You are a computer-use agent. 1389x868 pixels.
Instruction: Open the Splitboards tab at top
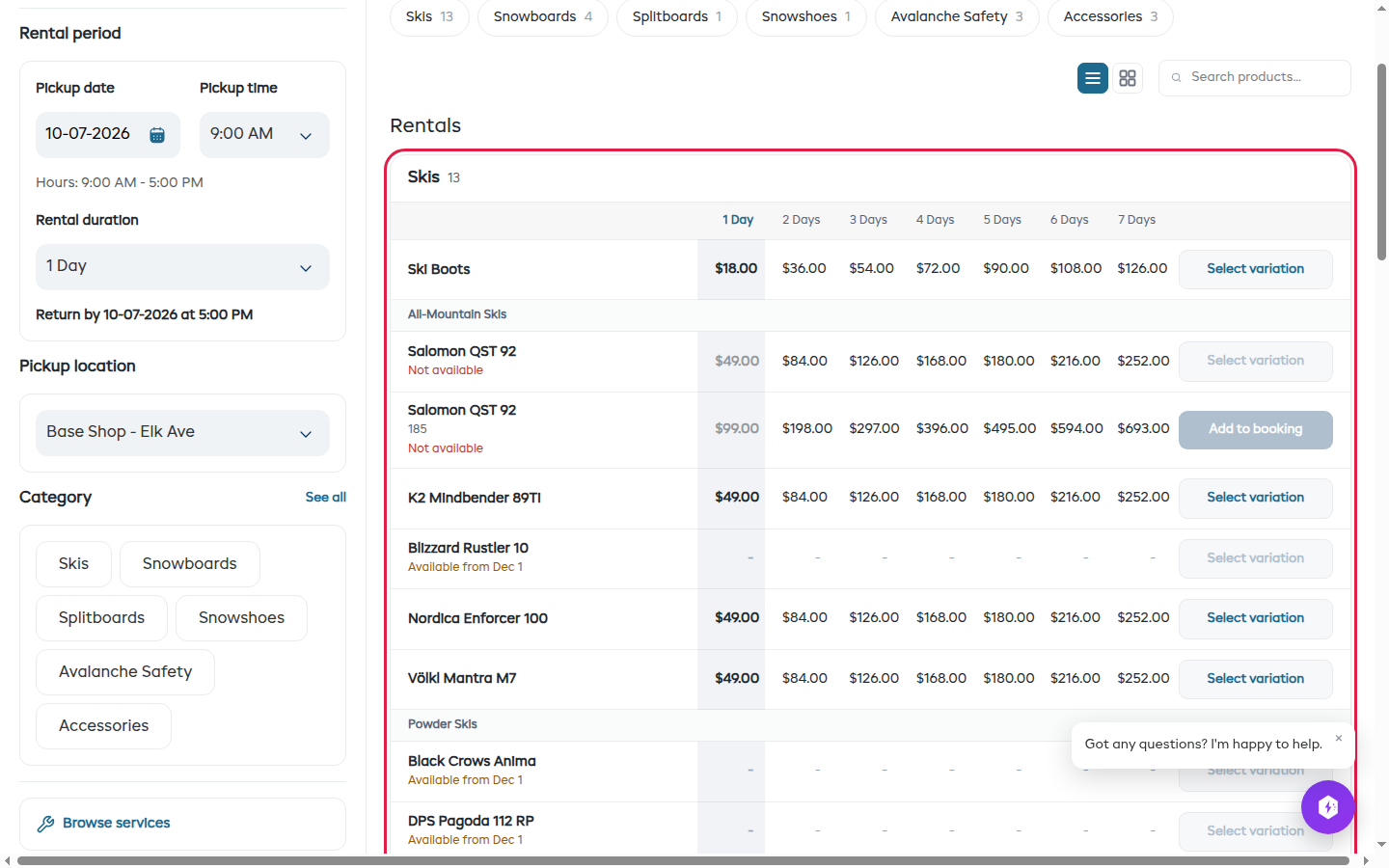[x=677, y=17]
